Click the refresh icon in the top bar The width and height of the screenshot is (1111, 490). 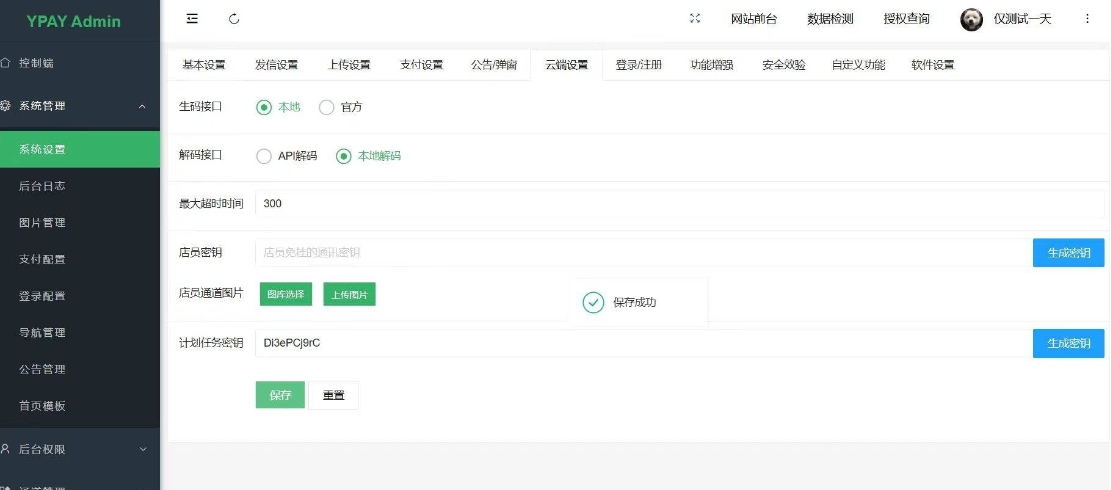(x=234, y=19)
